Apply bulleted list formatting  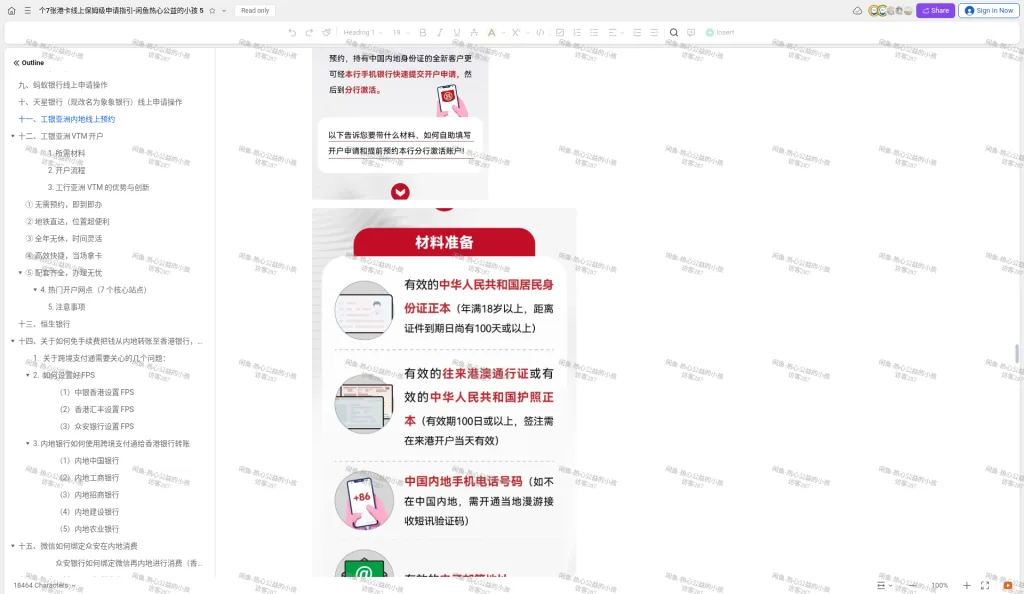point(594,32)
